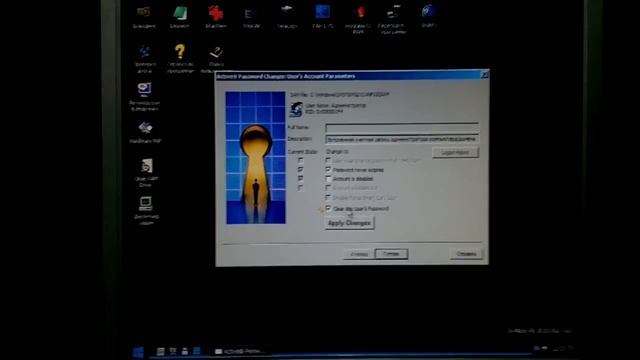This screenshot has height=360, width=640.
Task: Open the green notebook desktop icon
Action: tap(180, 13)
